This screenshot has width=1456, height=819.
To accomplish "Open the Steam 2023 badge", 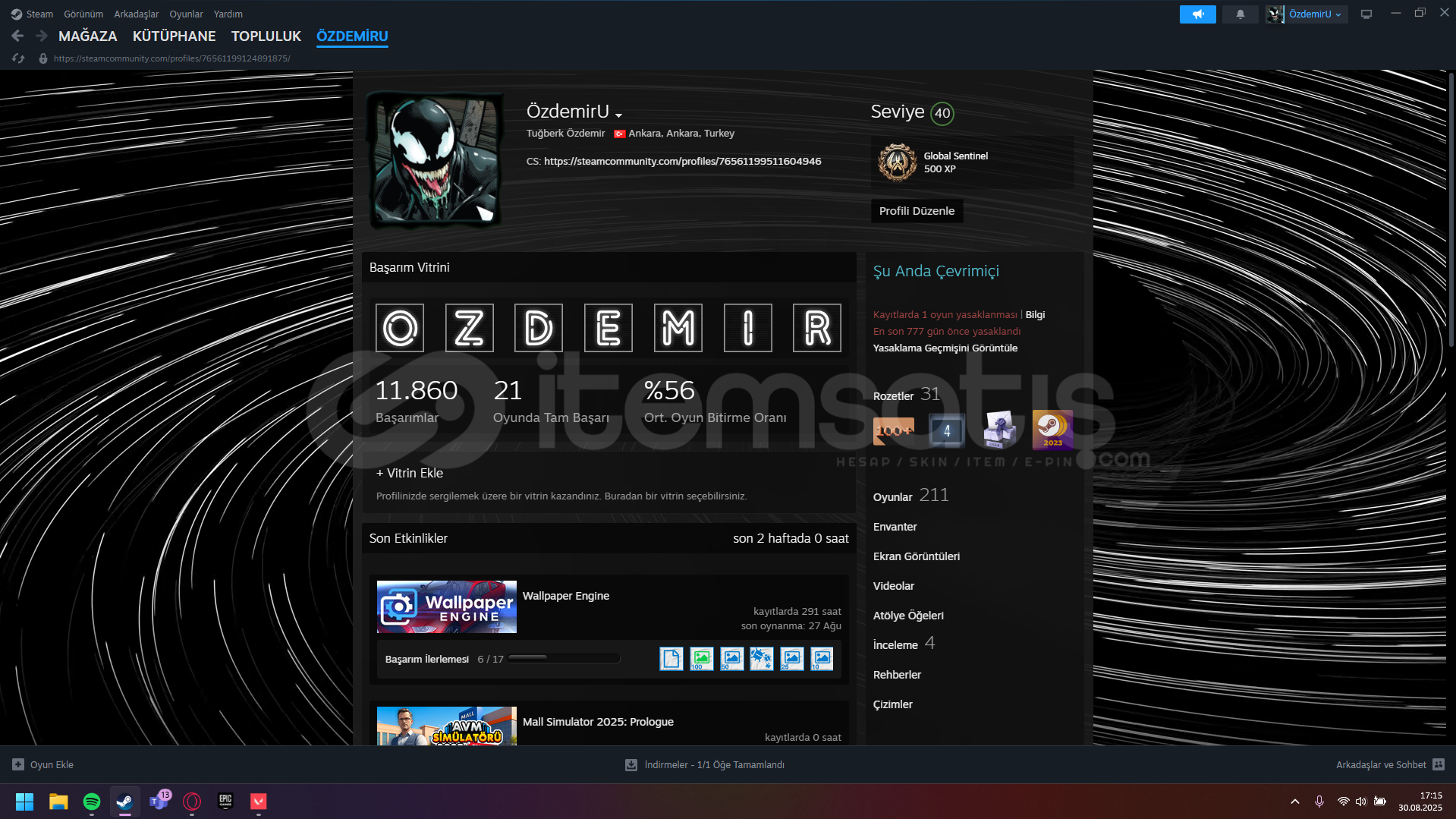I will pos(1053,430).
